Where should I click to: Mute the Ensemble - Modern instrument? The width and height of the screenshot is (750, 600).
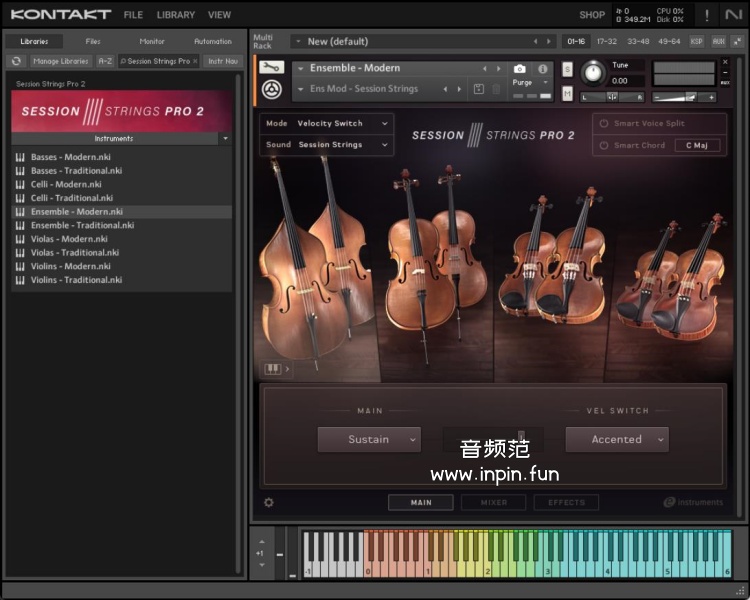click(567, 93)
